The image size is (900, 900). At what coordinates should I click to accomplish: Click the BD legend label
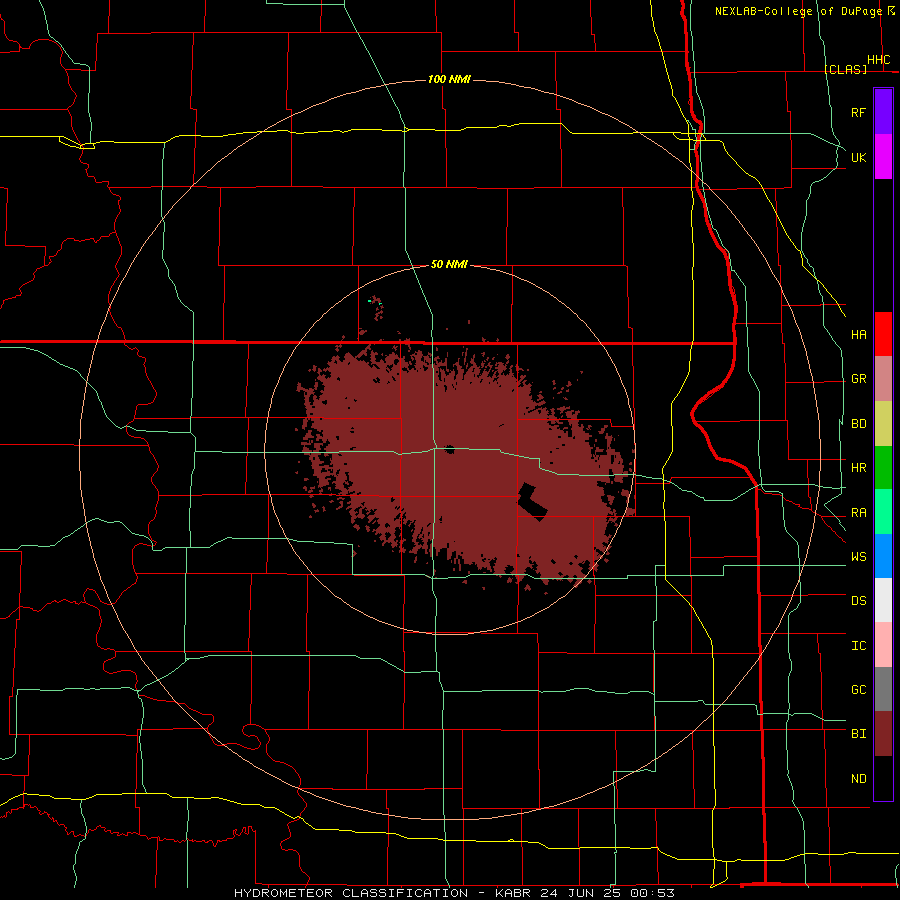859,424
